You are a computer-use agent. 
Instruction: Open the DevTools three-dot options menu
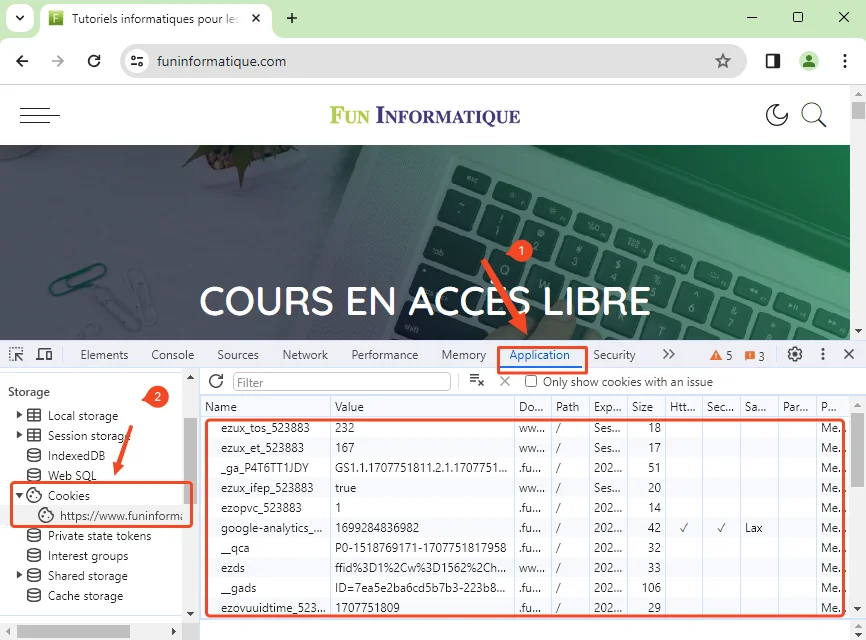(x=822, y=354)
